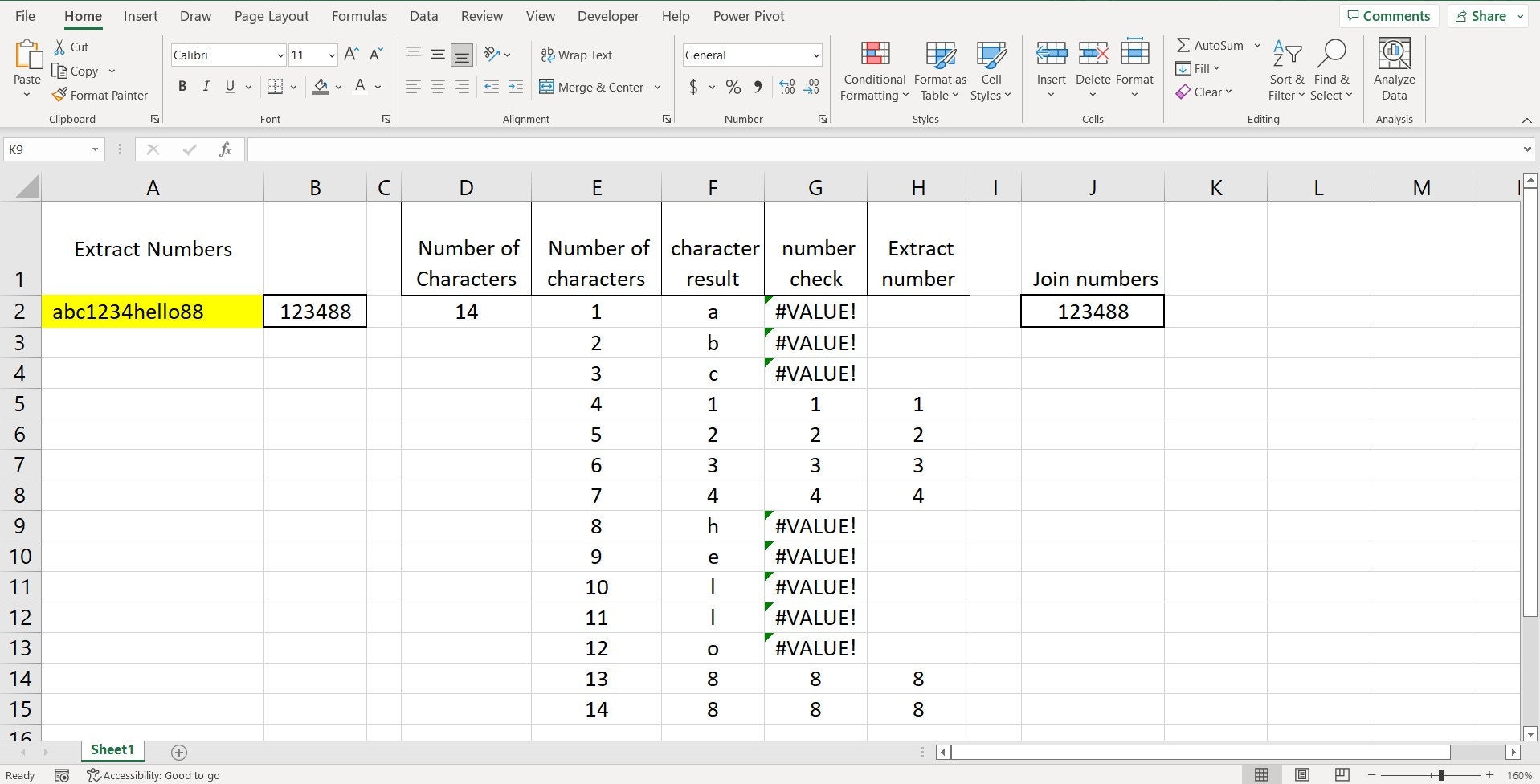
Task: Add a new sheet with the plus icon
Action: (x=179, y=753)
